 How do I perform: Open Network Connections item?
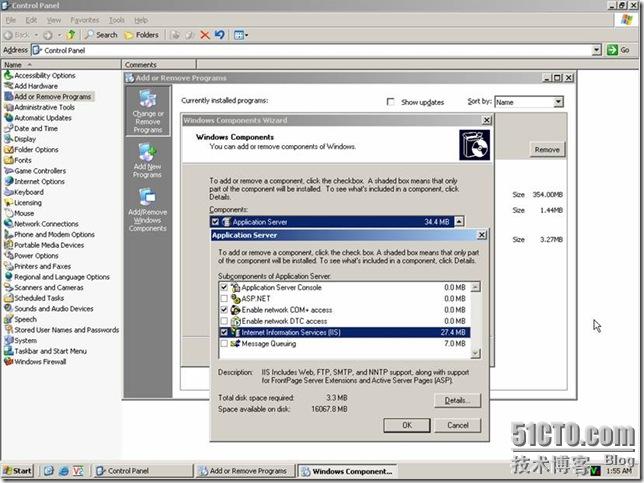coord(41,224)
